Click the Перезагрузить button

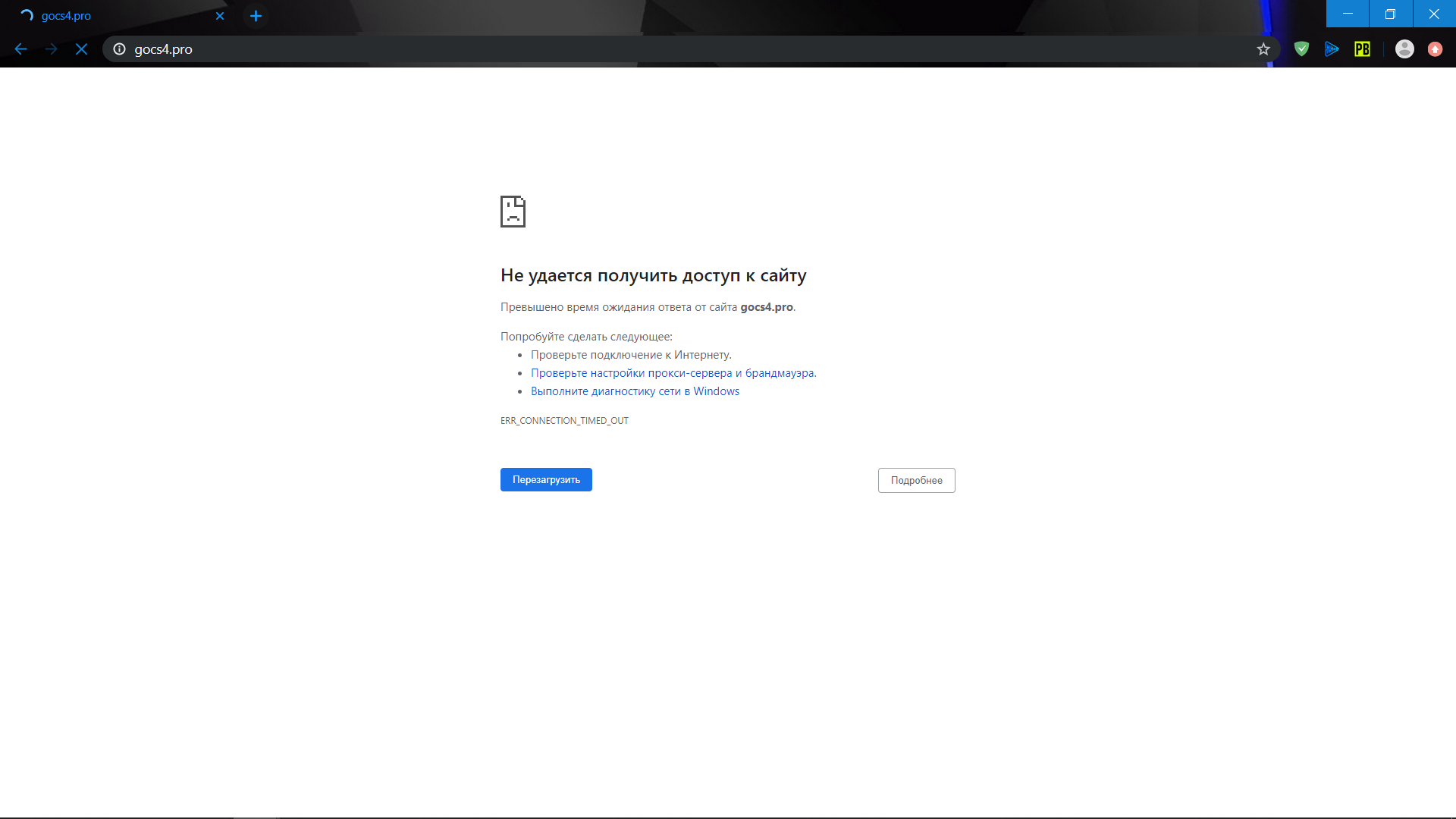[546, 479]
